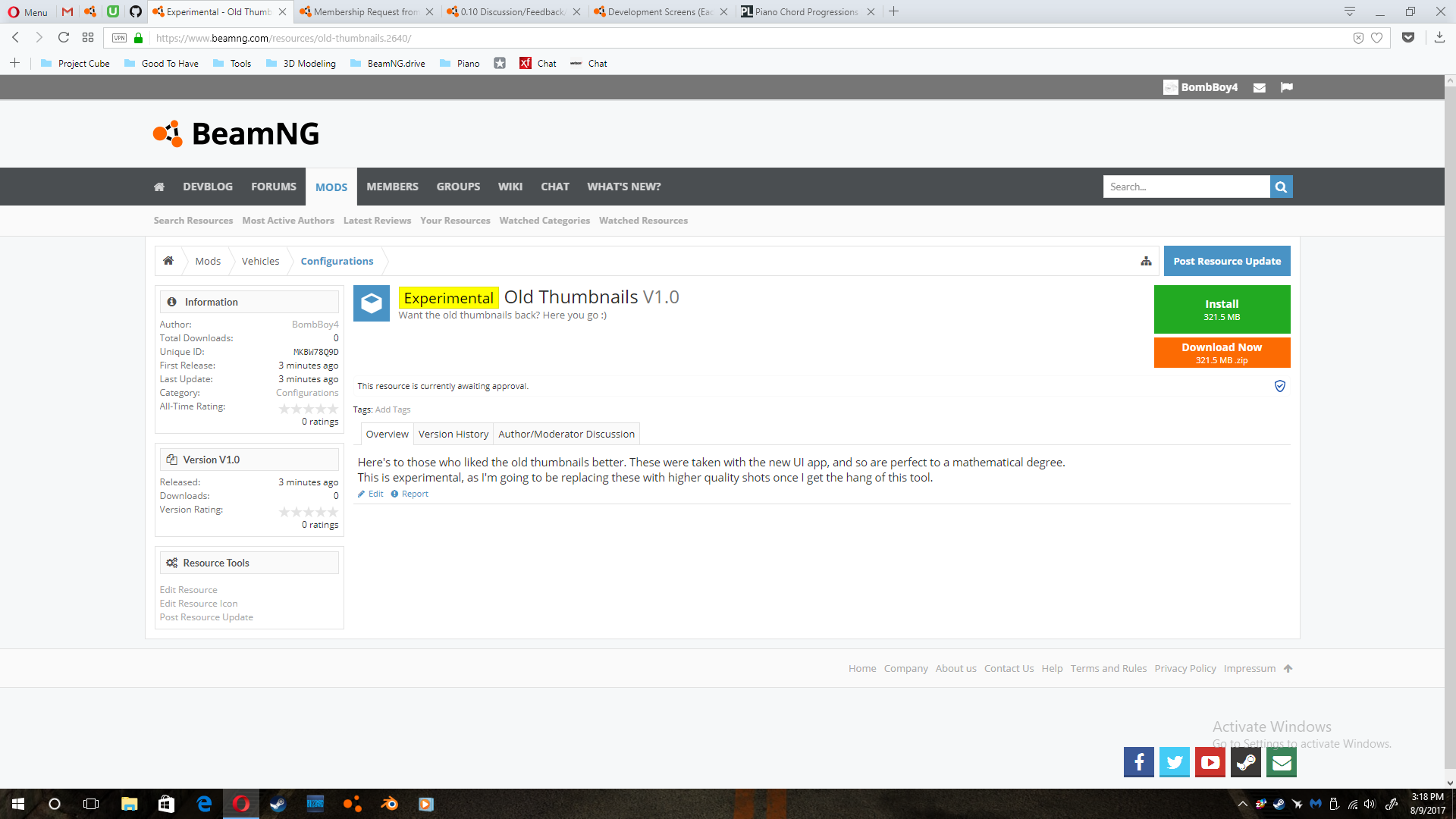Open the Tools bookmark folder
The width and height of the screenshot is (1456, 819).
(232, 64)
